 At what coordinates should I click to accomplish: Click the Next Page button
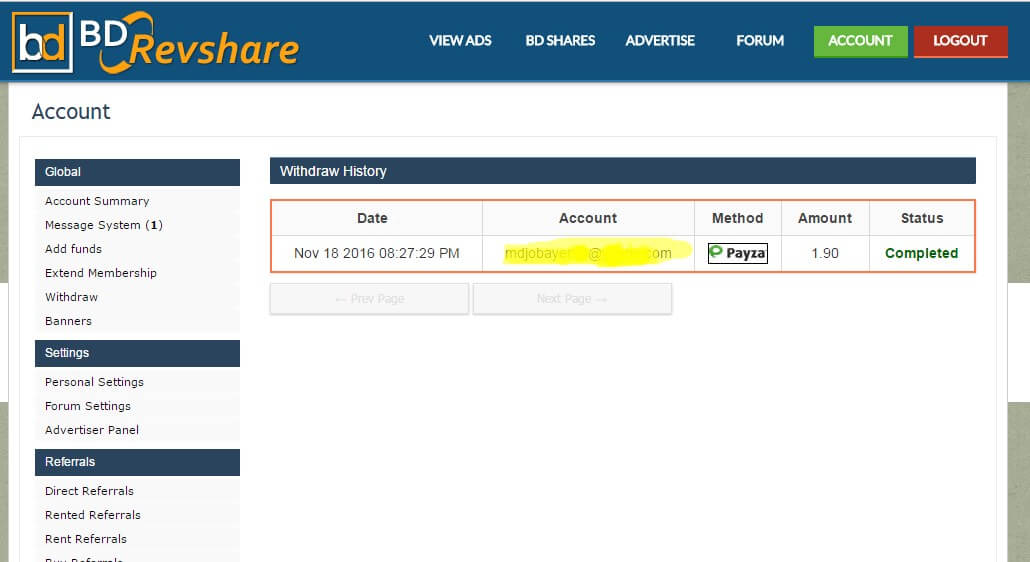[x=572, y=299]
